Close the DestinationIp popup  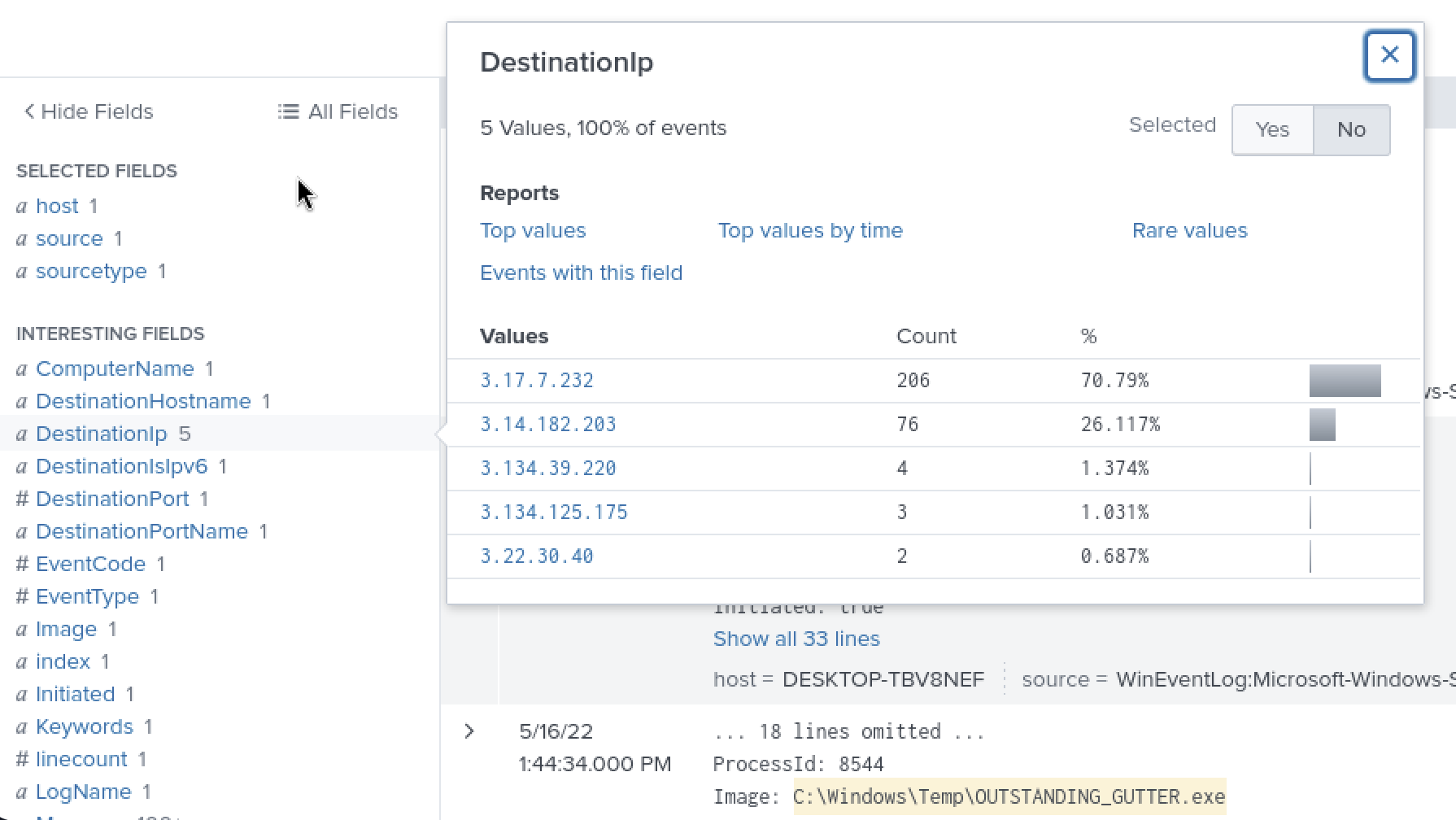[x=1389, y=55]
